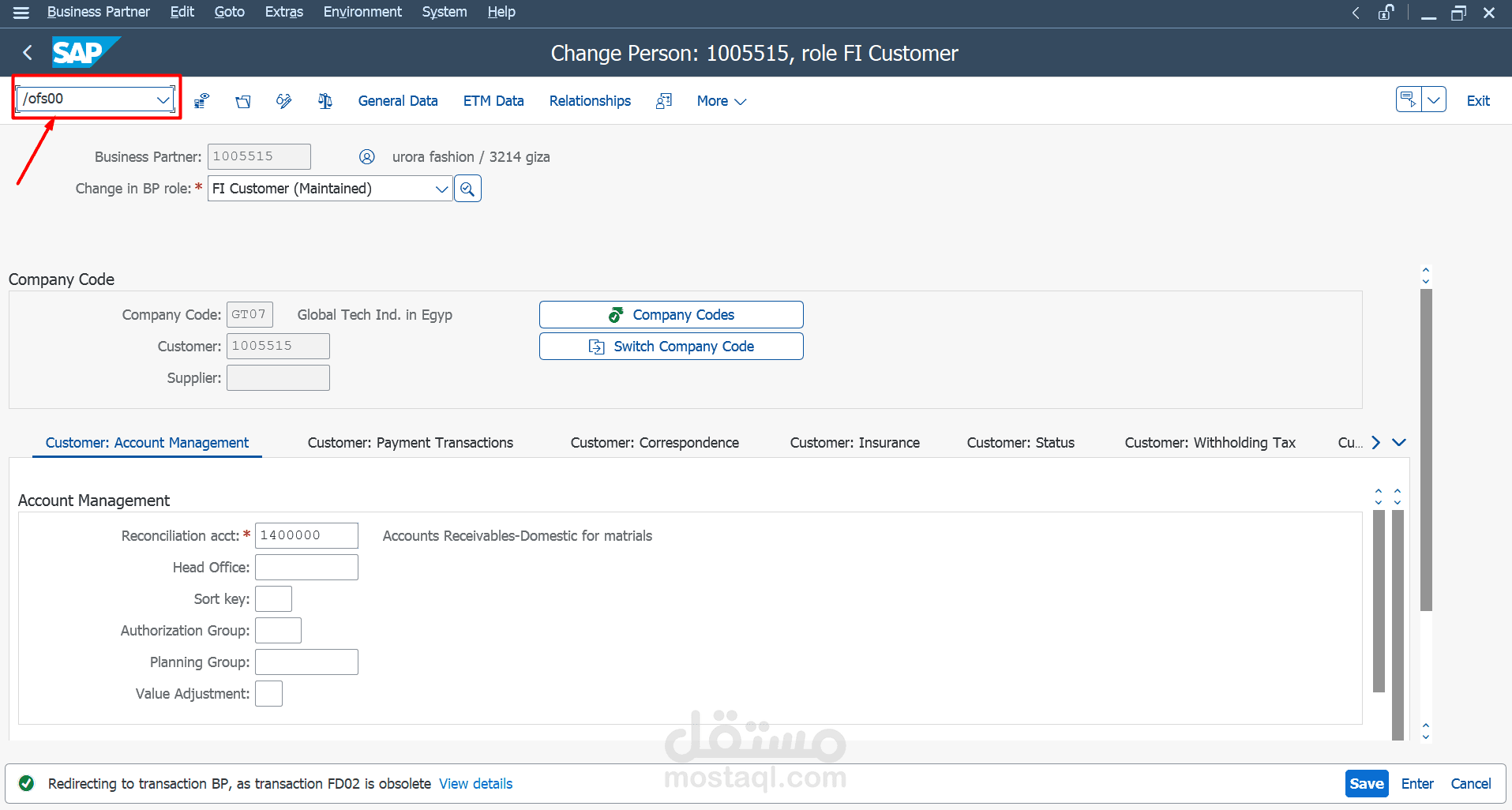Screen dimensions: 1512x810
Task: Open the command field history dropdown
Action: (163, 99)
